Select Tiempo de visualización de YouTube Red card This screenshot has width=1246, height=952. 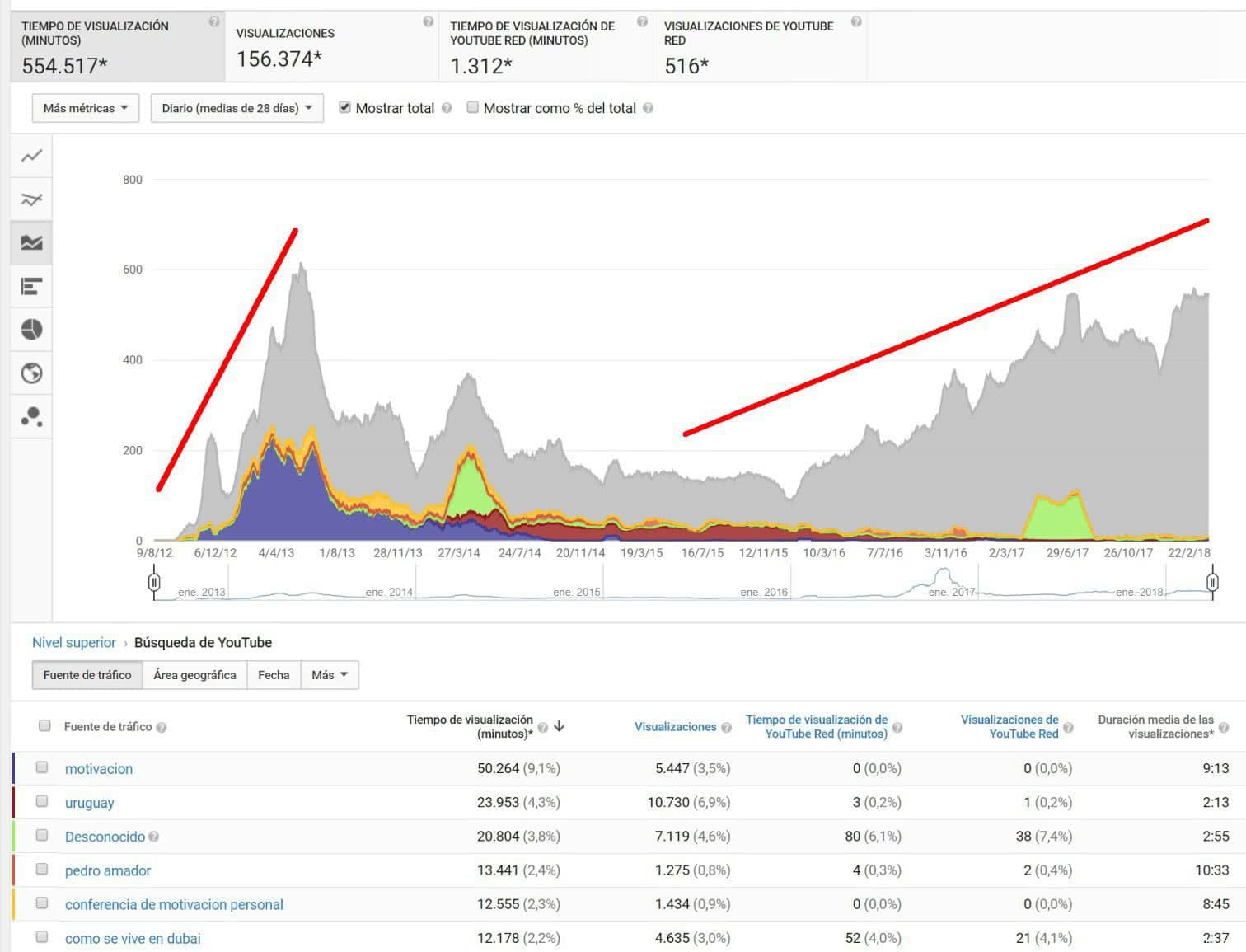(x=546, y=46)
